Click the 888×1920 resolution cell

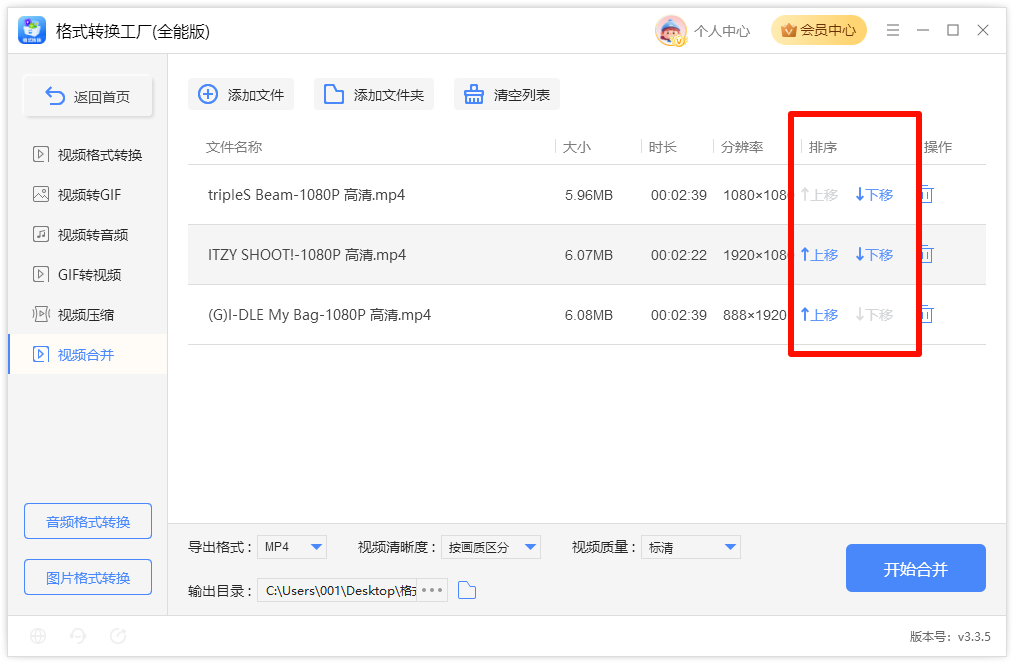point(755,316)
